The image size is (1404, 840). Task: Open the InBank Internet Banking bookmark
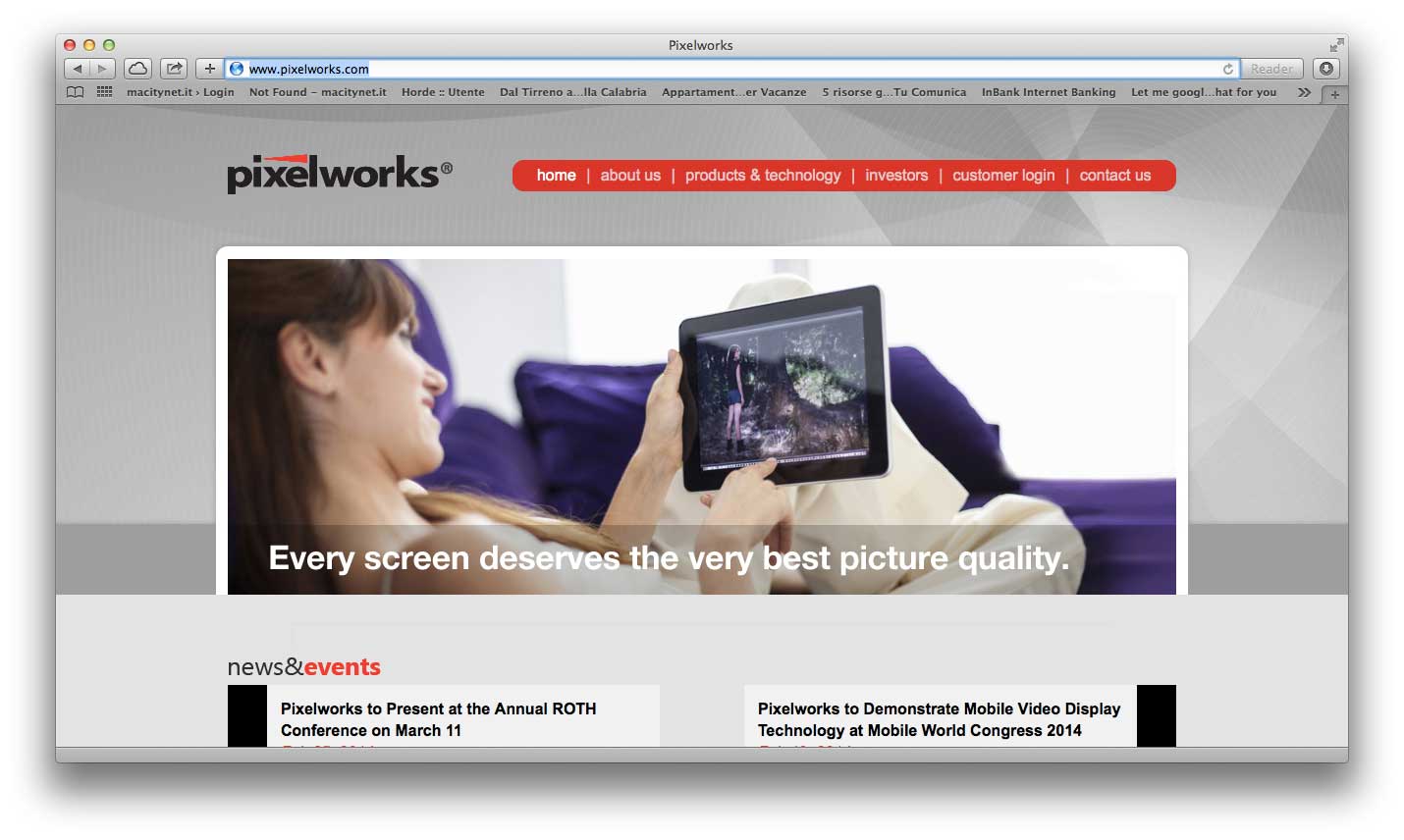pyautogui.click(x=1049, y=92)
